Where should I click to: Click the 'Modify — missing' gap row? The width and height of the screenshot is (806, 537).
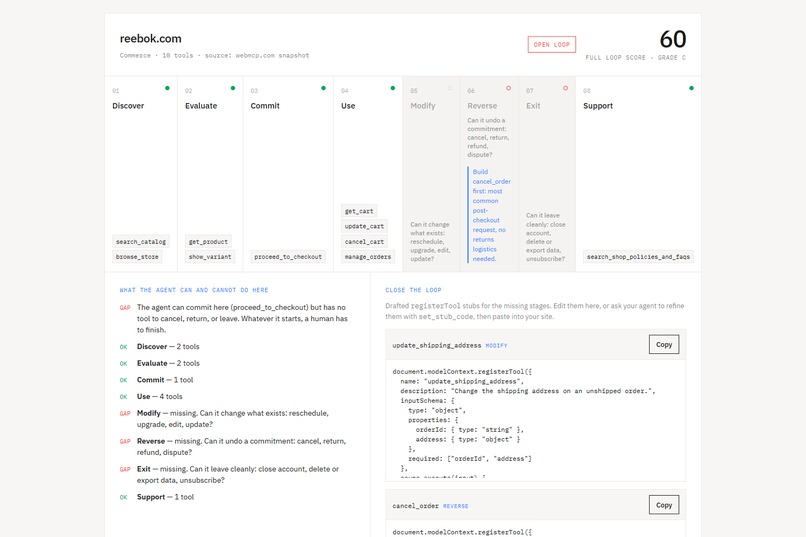click(232, 419)
